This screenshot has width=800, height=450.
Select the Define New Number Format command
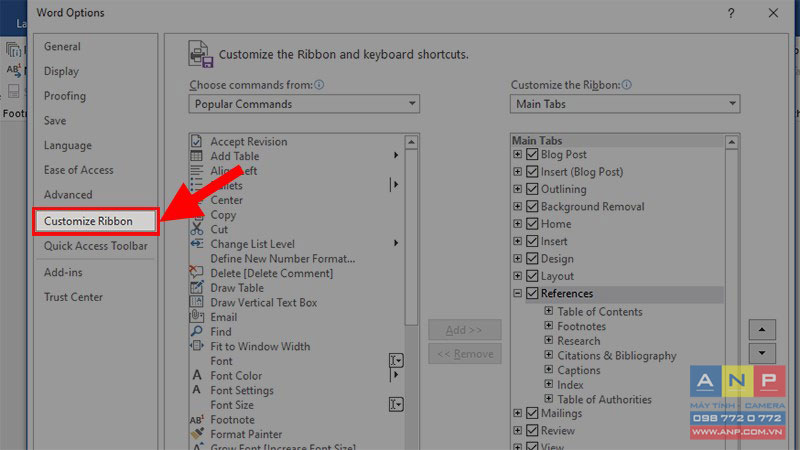pos(283,259)
